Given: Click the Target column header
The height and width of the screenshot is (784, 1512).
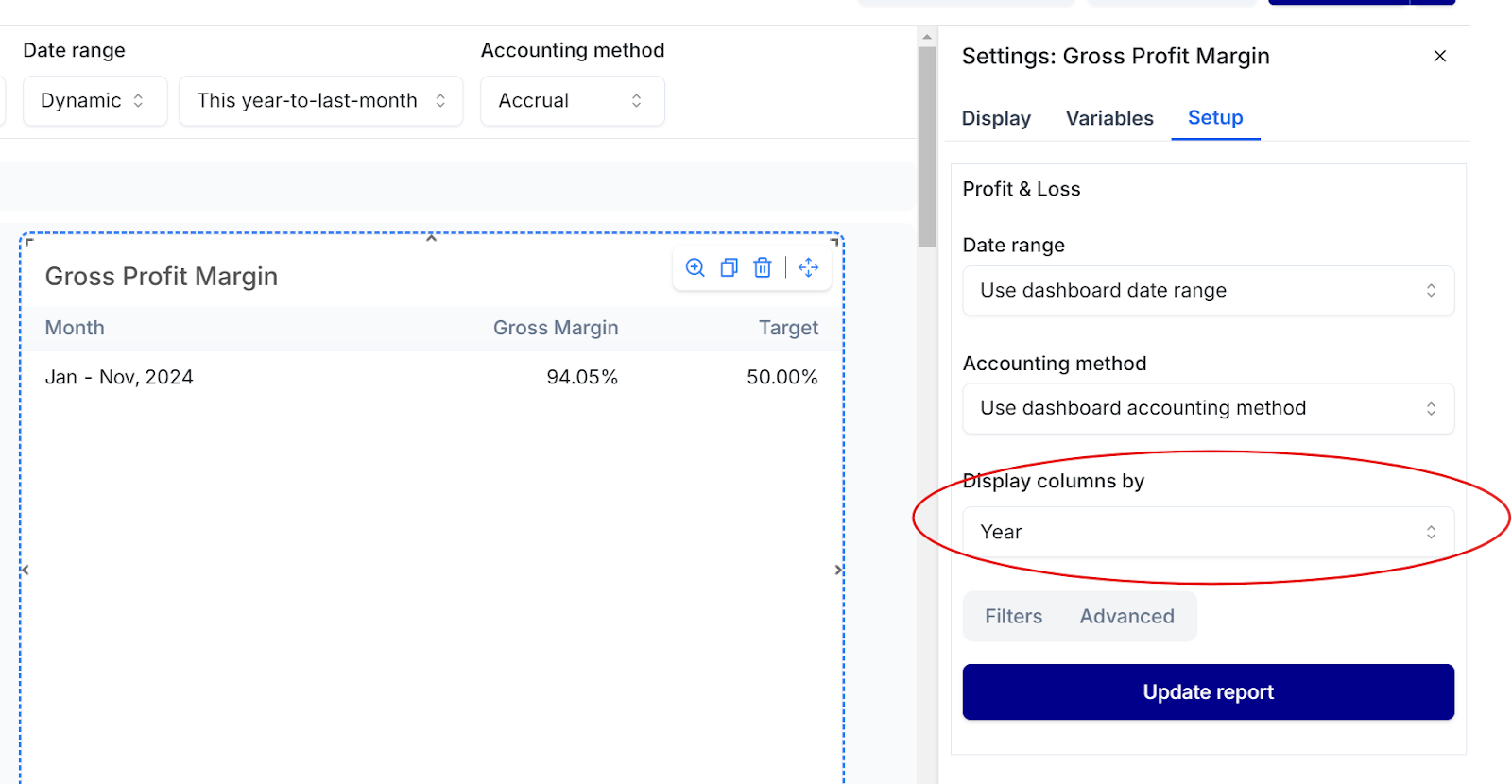Looking at the screenshot, I should click(x=788, y=328).
